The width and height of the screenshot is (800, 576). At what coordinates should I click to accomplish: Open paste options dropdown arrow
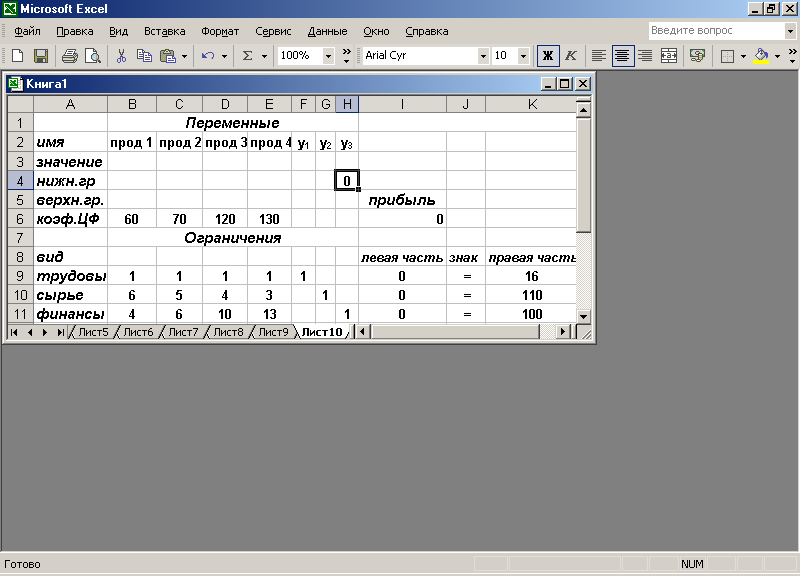(x=185, y=56)
